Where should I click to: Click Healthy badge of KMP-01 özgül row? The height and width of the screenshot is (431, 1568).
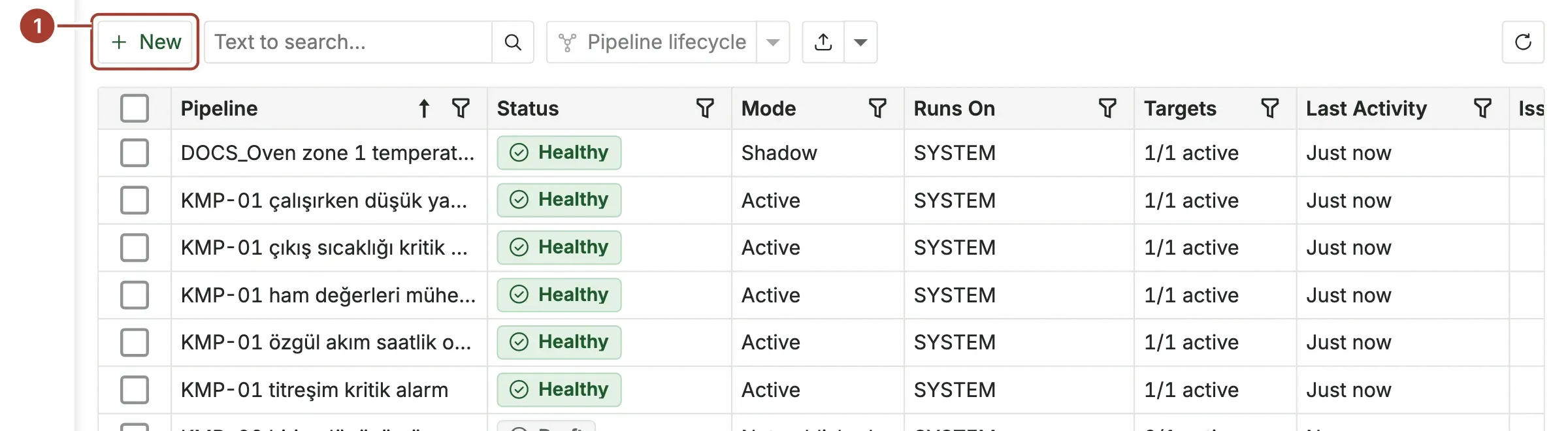(x=559, y=342)
